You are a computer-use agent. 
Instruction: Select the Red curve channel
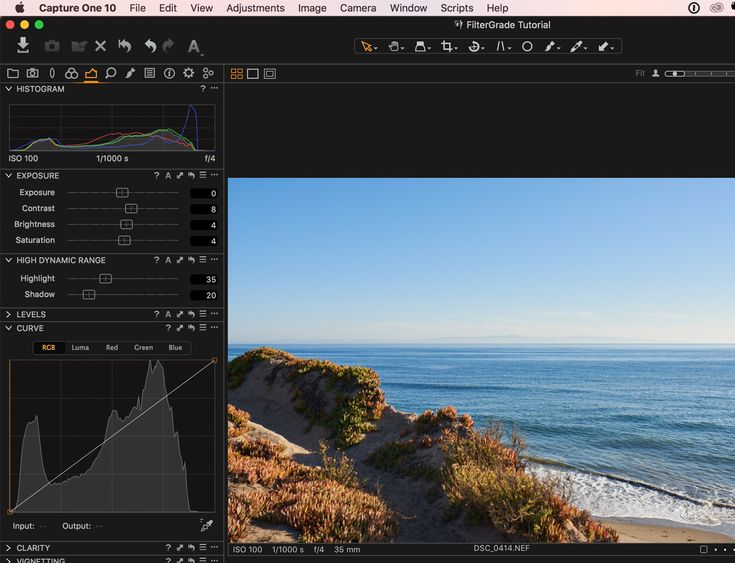tap(112, 347)
